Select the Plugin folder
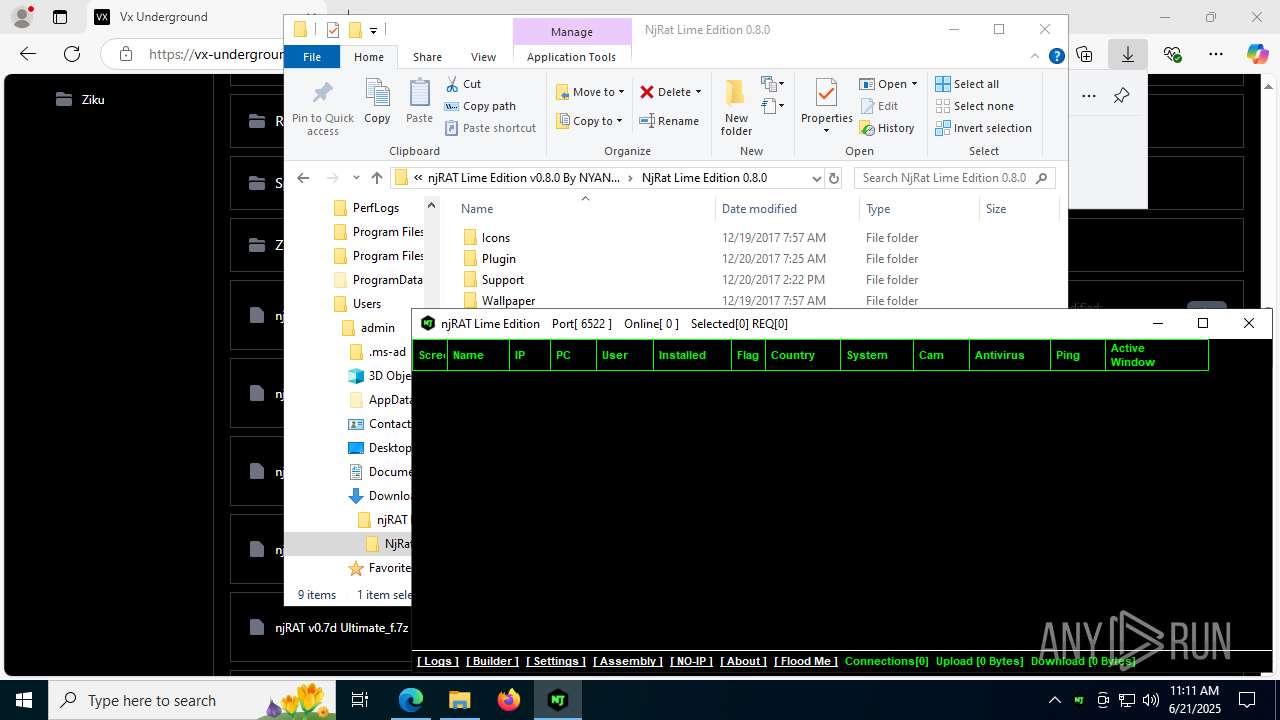The width and height of the screenshot is (1280, 720). pos(498,259)
